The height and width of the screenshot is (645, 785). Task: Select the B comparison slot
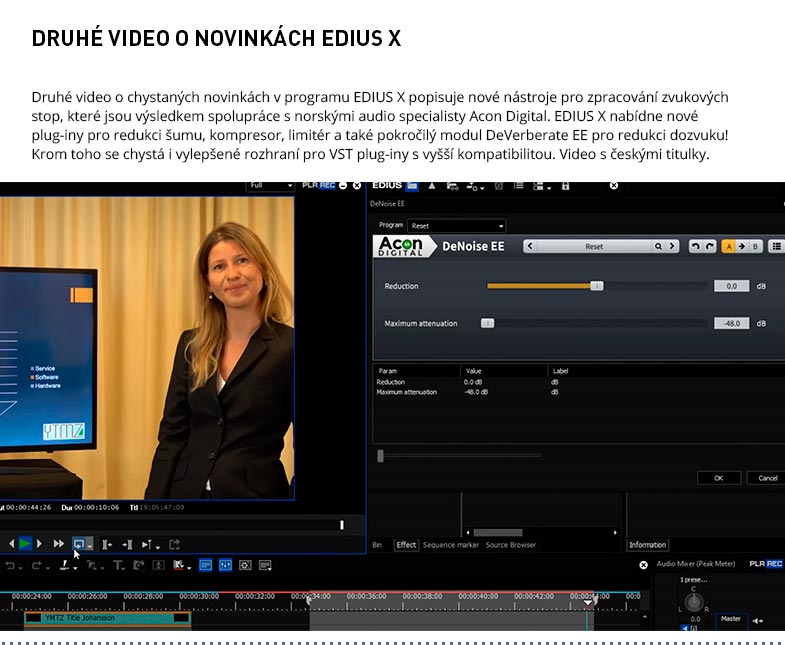click(755, 246)
